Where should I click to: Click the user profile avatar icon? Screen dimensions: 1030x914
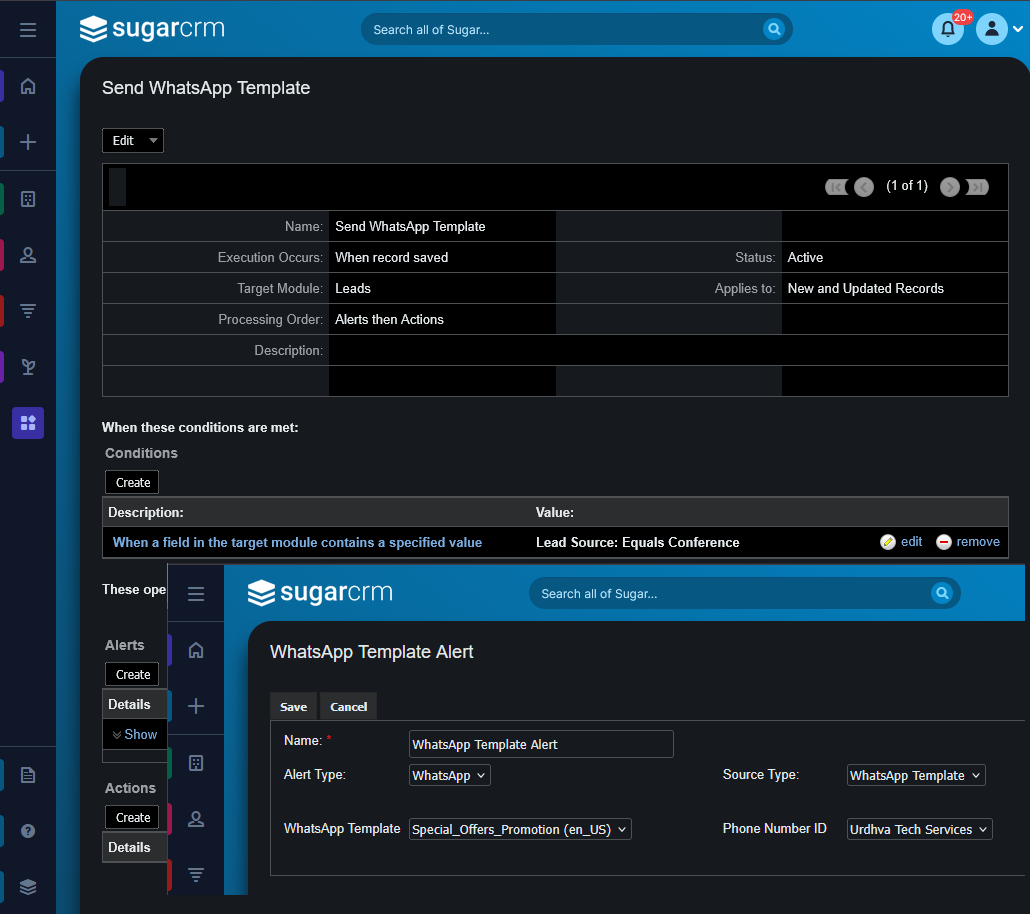point(992,29)
